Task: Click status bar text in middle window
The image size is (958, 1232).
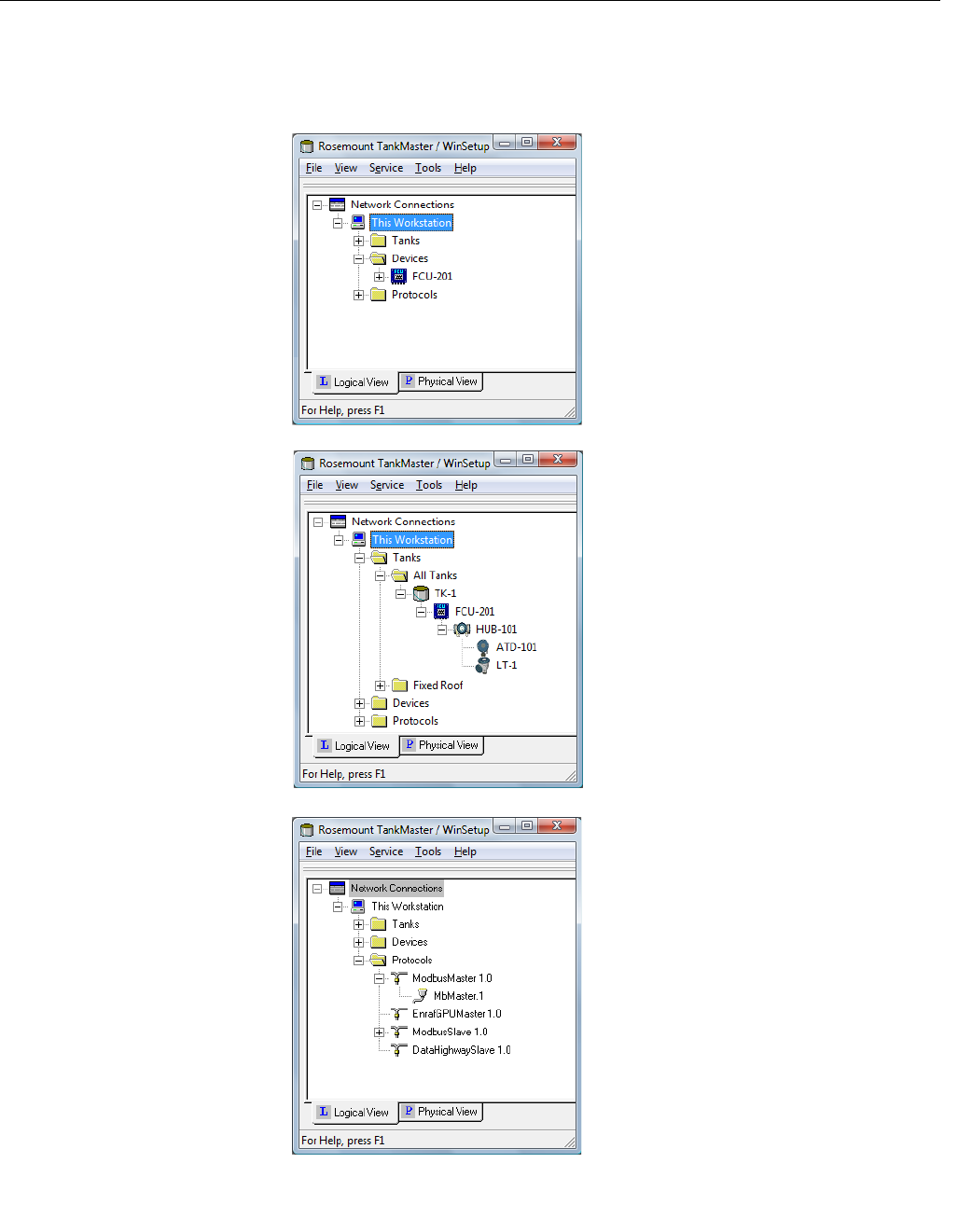Action: [x=344, y=774]
